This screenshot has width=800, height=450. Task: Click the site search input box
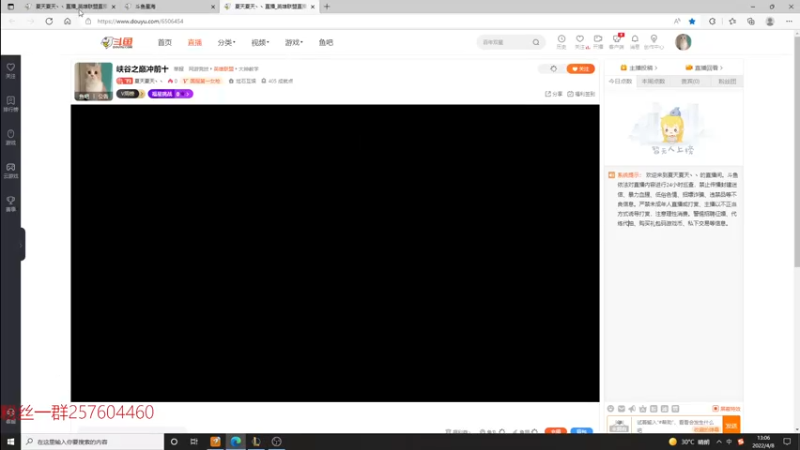pyautogui.click(x=504, y=42)
